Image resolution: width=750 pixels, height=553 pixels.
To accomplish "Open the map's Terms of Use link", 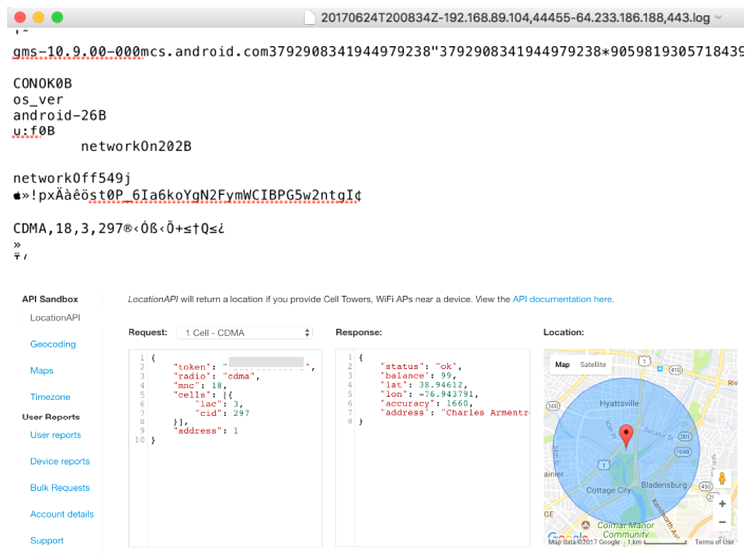I will [714, 542].
